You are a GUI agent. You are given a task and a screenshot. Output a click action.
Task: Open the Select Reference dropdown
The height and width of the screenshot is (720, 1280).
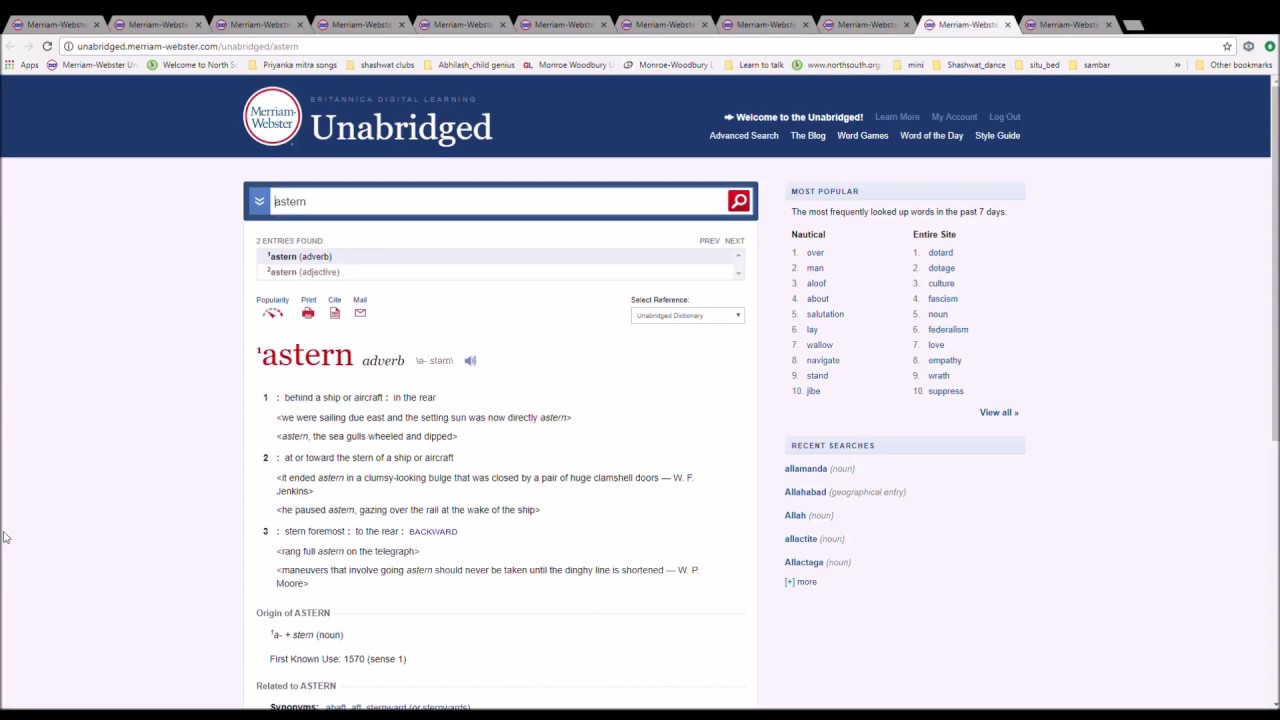tap(688, 315)
